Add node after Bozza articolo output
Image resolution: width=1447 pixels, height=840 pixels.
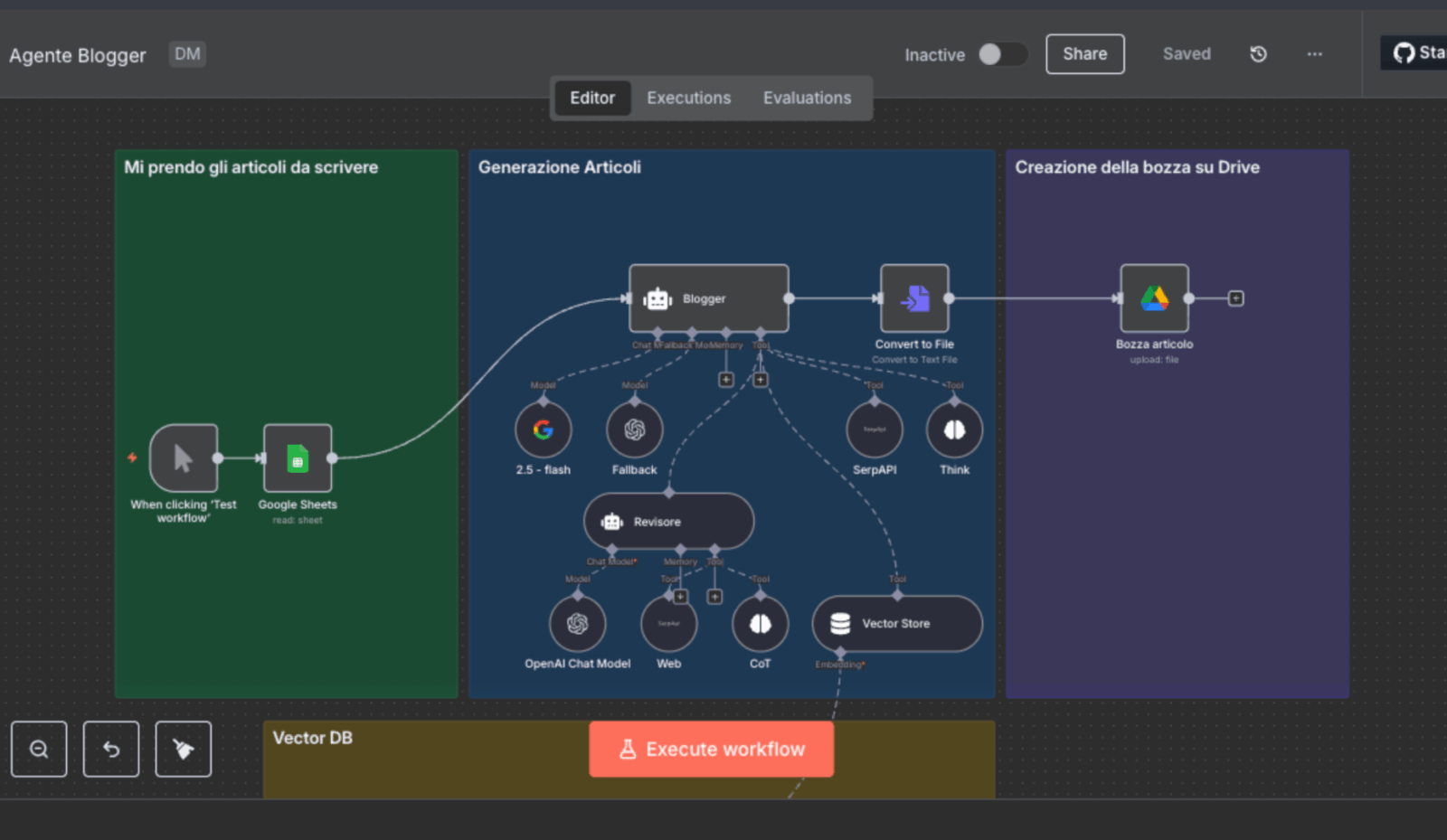pyautogui.click(x=1235, y=298)
